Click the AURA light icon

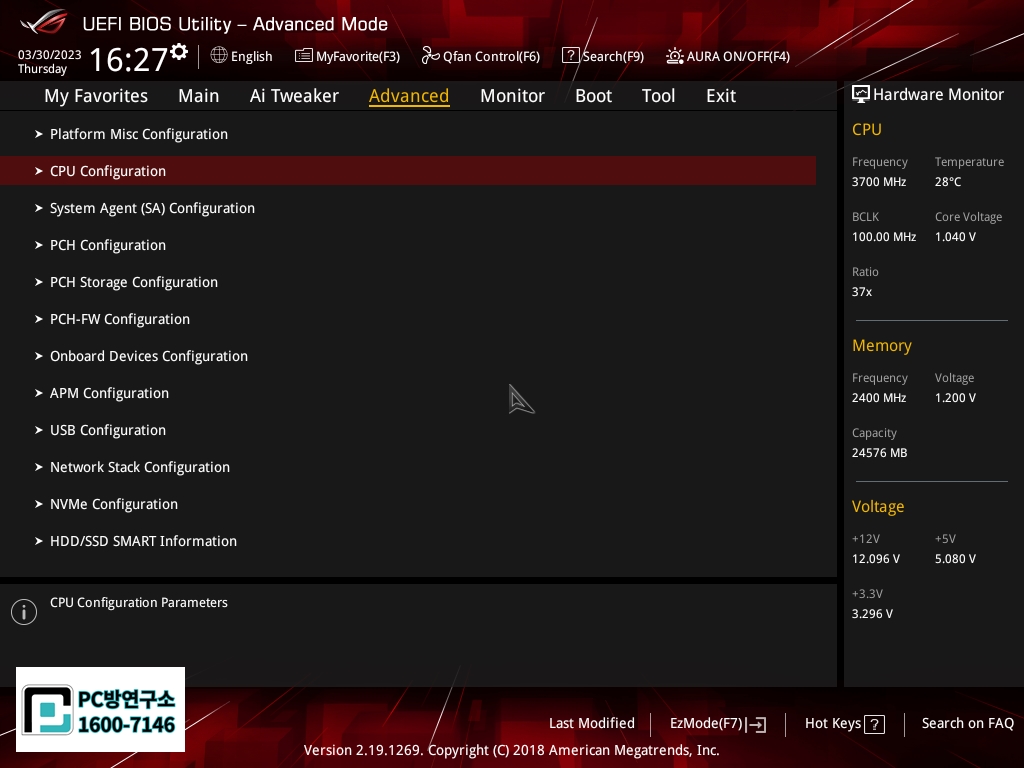(674, 56)
